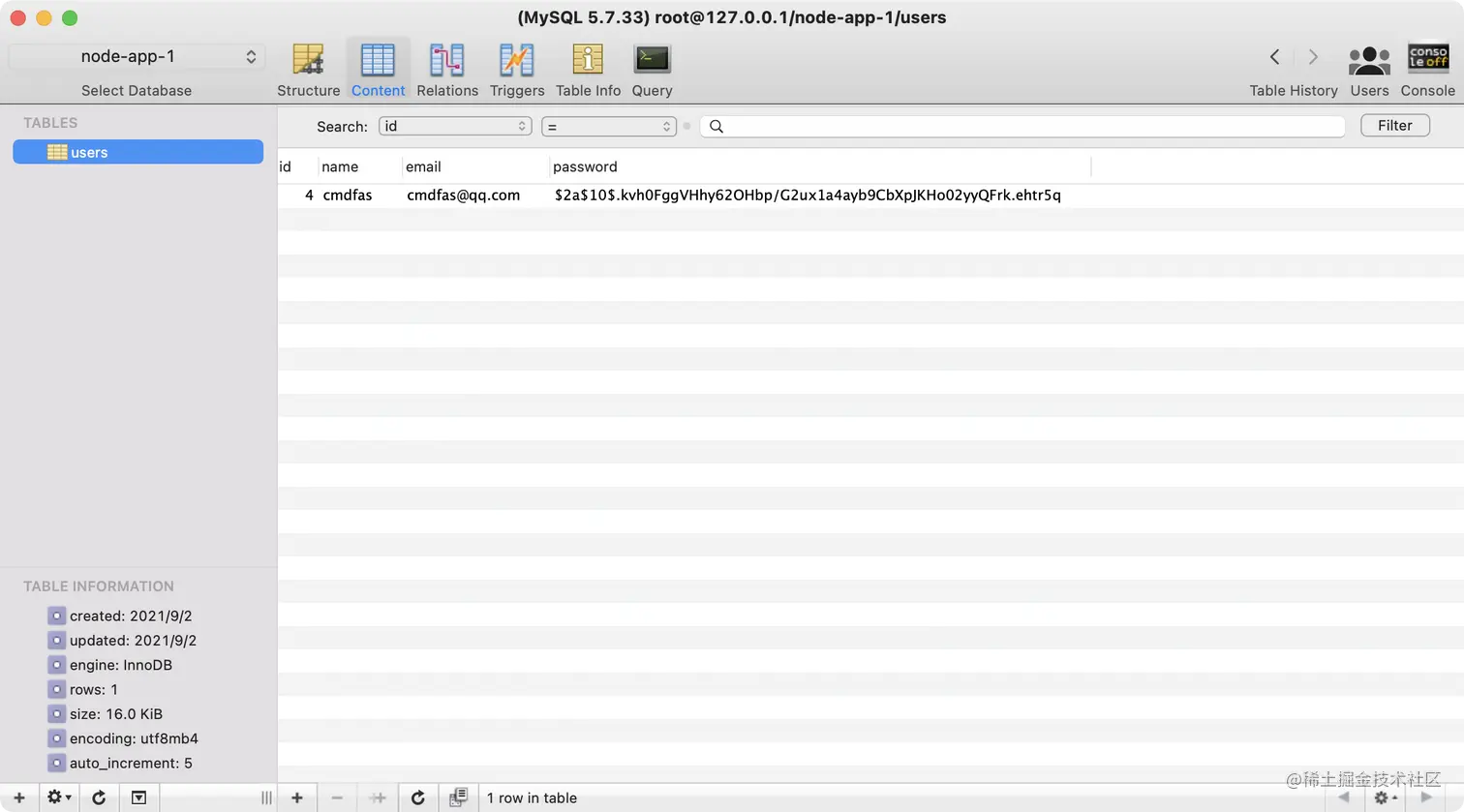
Task: Add a new row to users table
Action: click(297, 797)
